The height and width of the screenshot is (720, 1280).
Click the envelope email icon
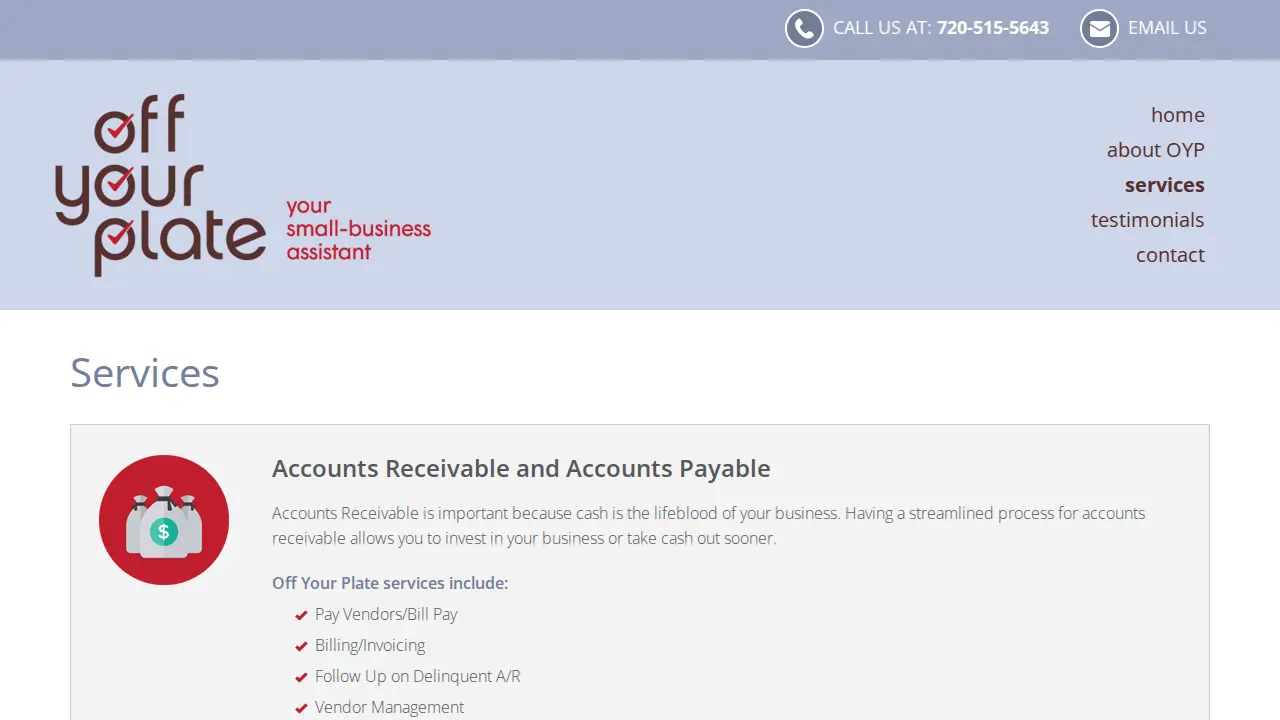point(1099,29)
